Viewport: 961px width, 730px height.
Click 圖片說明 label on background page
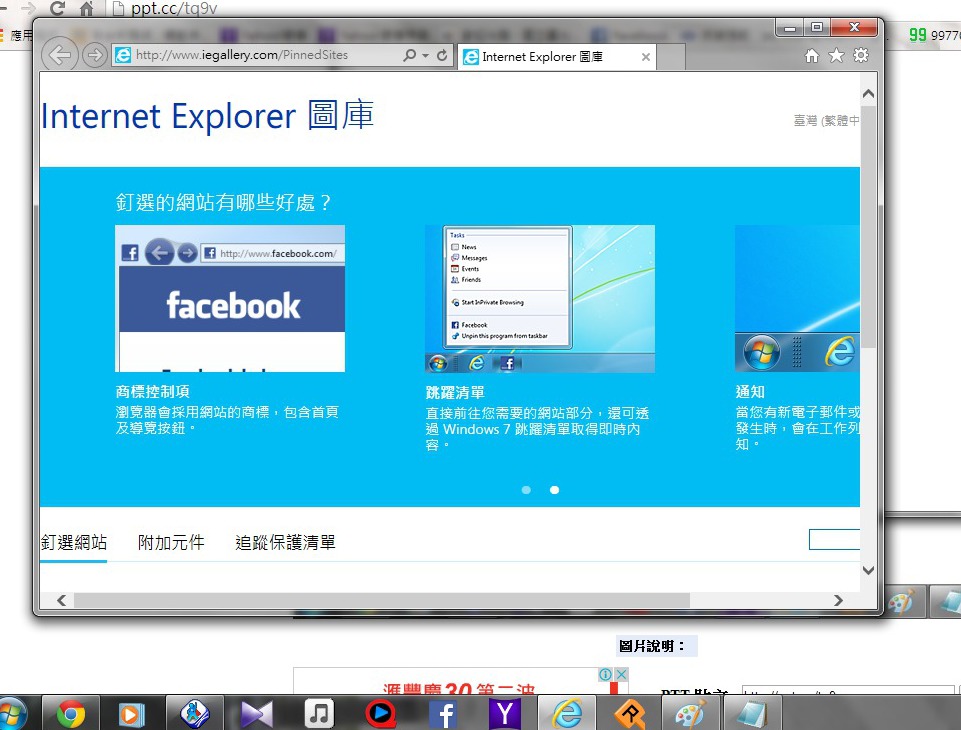651,646
